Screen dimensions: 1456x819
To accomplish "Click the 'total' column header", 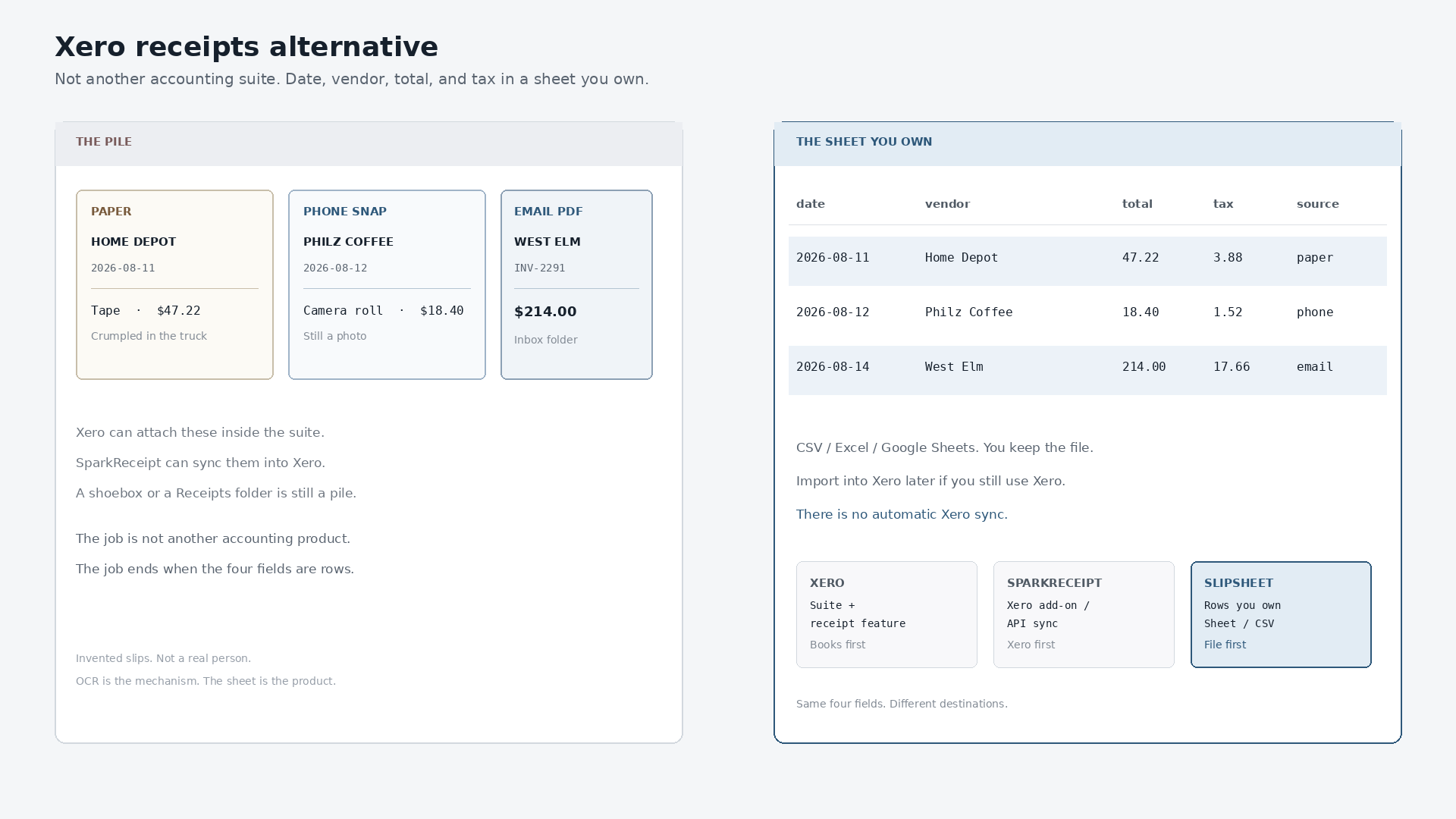I will click(1137, 204).
